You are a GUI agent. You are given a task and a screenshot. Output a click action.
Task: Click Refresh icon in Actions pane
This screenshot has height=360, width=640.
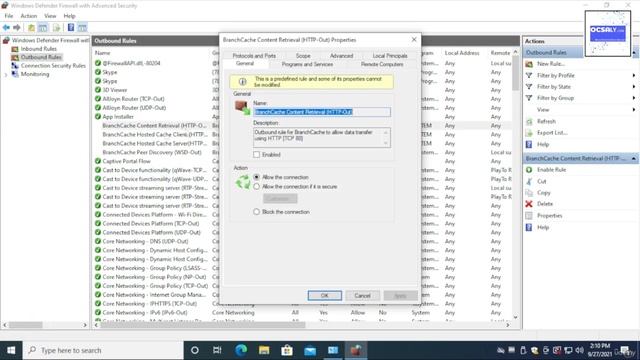pyautogui.click(x=529, y=122)
